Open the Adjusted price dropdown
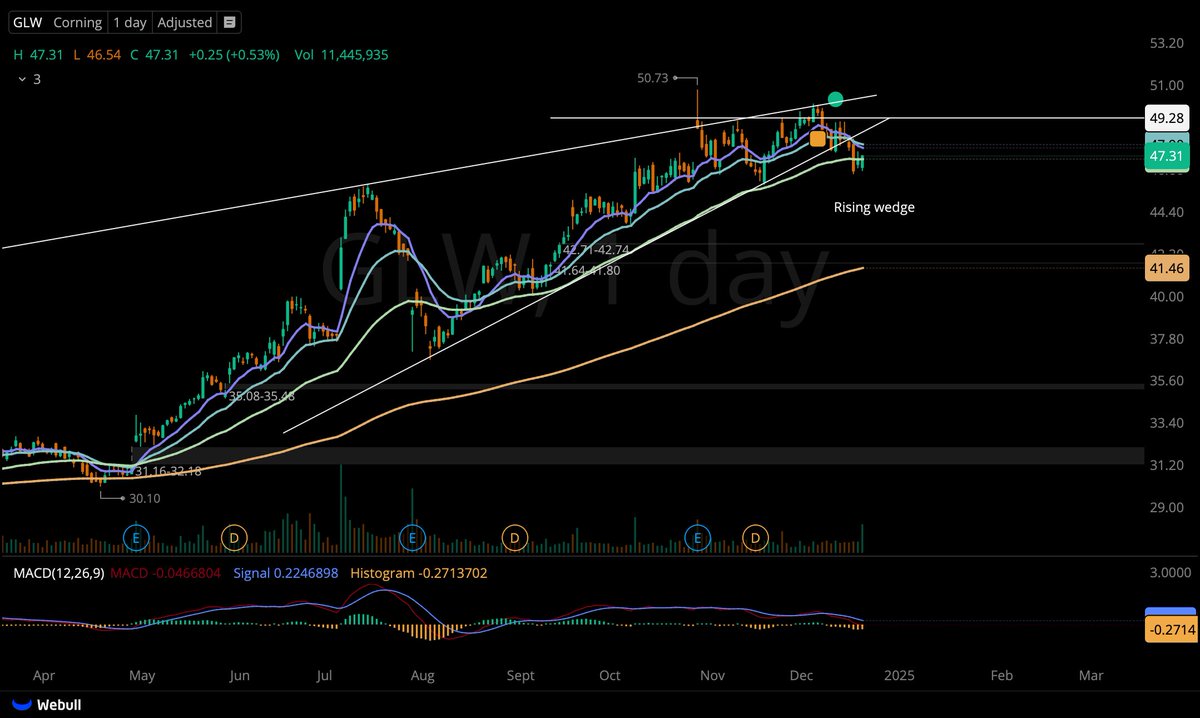 pos(184,22)
